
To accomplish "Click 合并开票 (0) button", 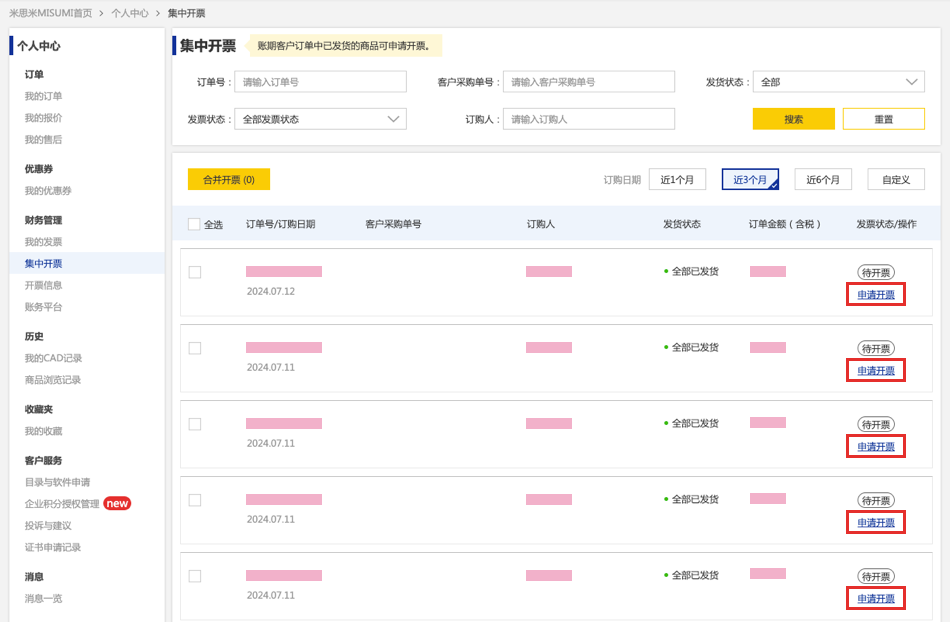I will [x=229, y=179].
